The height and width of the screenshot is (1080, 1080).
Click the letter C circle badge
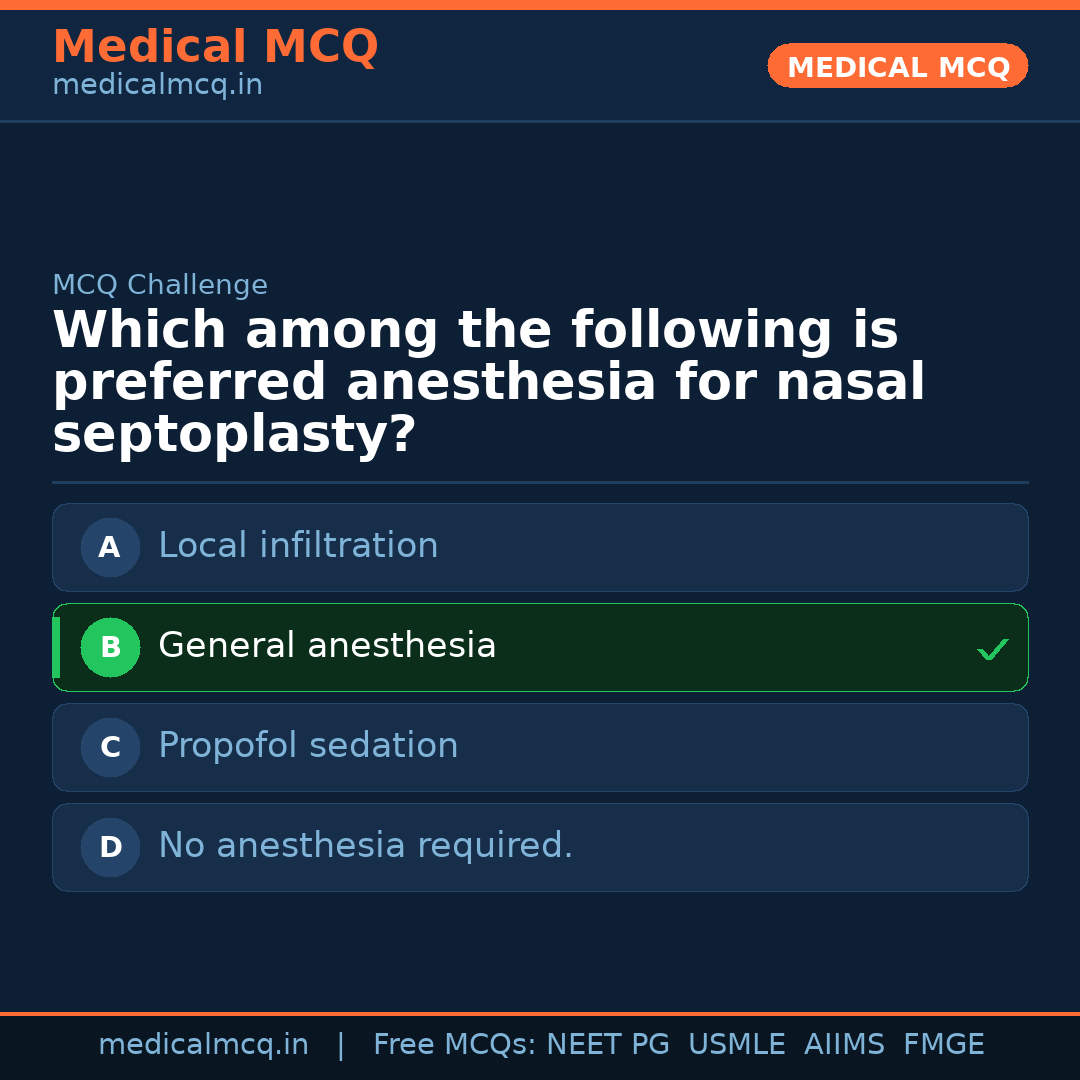pos(110,747)
